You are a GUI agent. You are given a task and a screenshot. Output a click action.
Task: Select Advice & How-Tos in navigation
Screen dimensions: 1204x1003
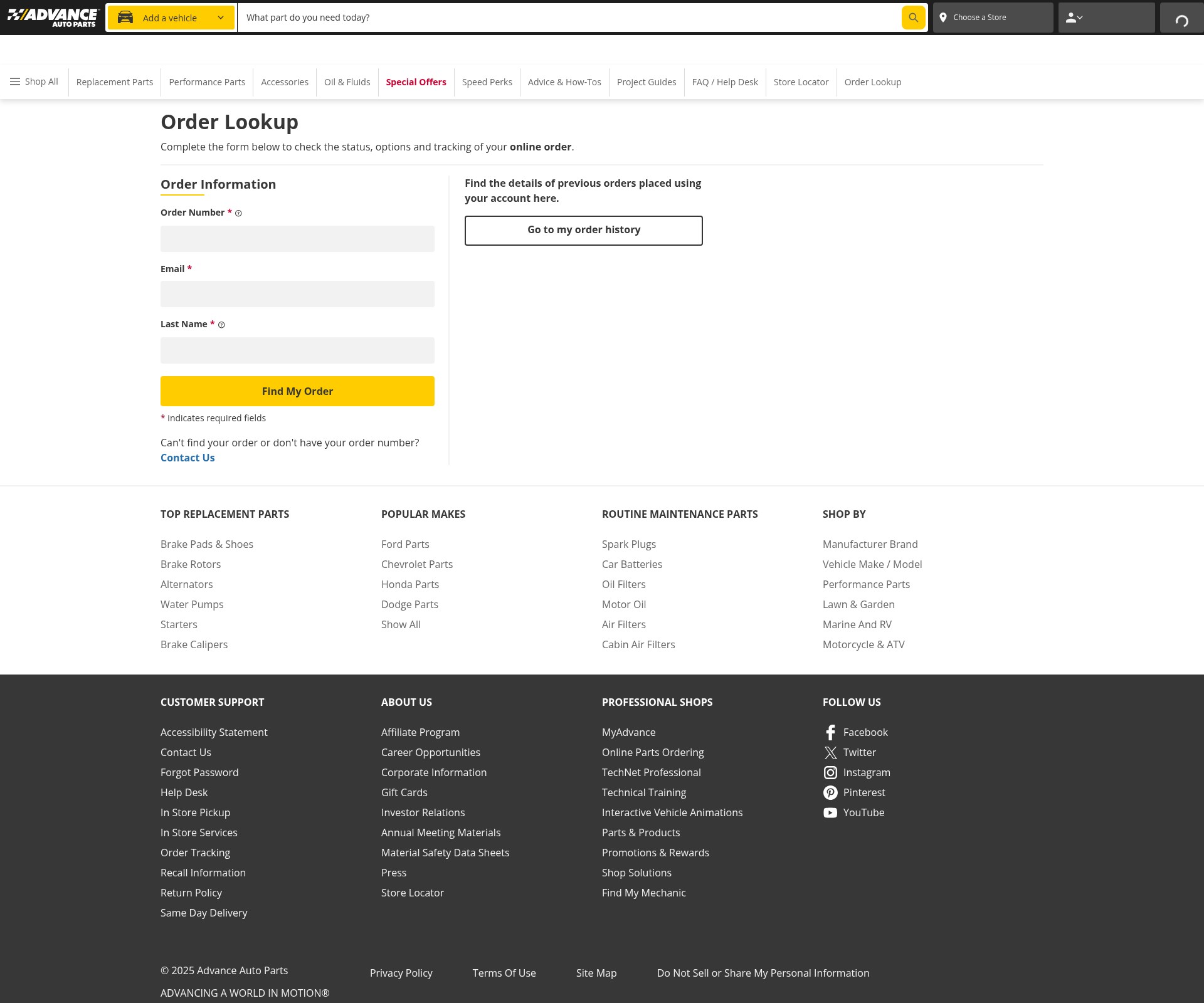coord(564,81)
